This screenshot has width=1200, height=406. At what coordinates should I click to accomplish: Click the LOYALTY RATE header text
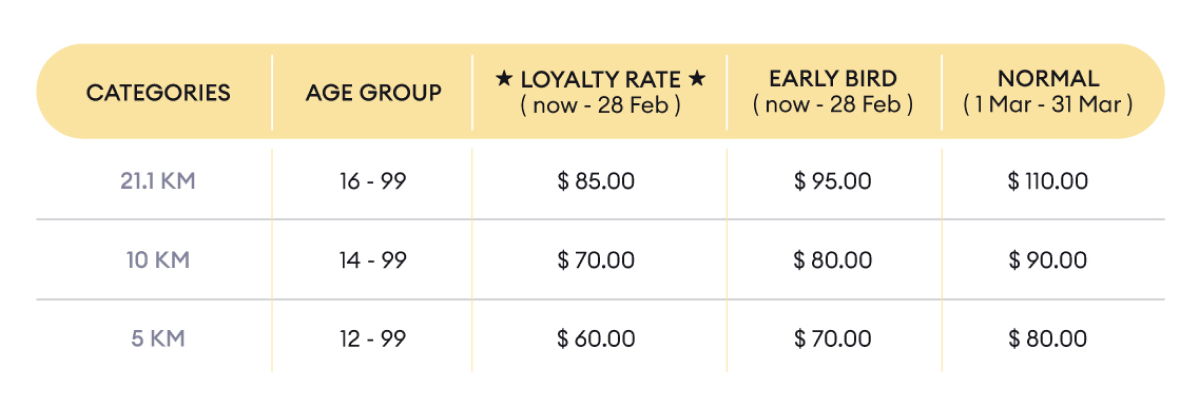click(600, 79)
